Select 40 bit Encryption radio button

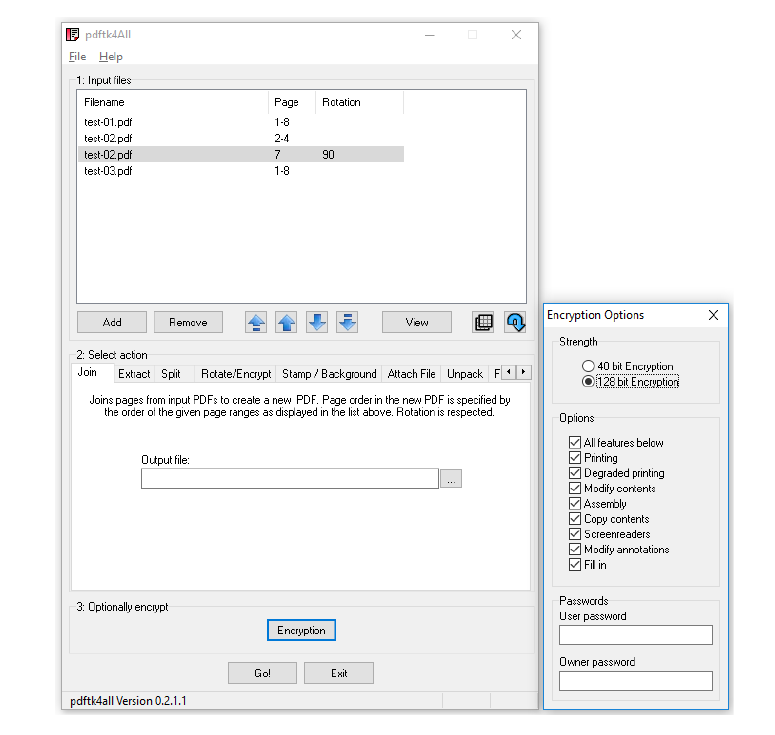588,366
